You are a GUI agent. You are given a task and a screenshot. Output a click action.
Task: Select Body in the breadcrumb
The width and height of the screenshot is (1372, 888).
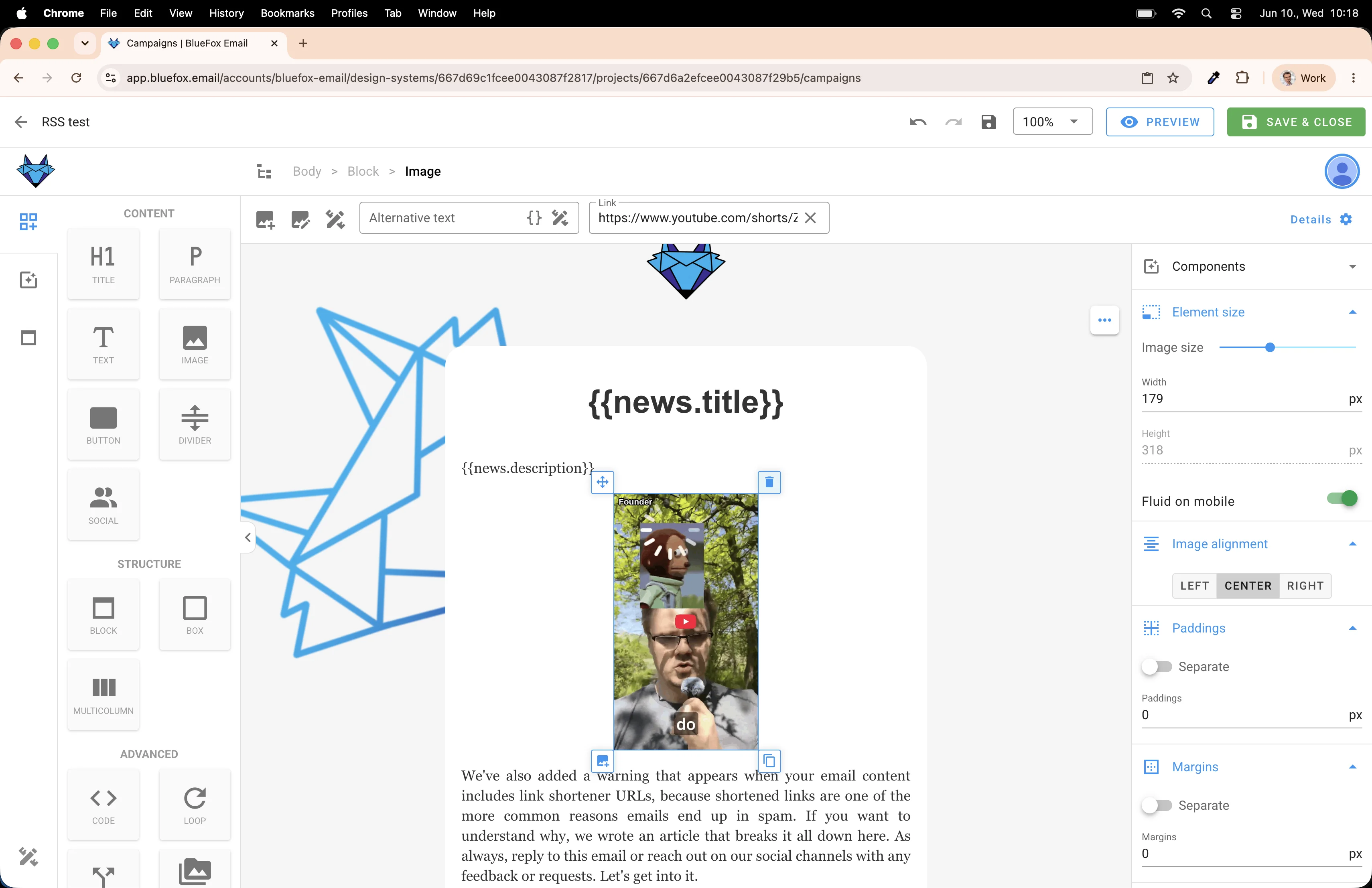pos(306,171)
